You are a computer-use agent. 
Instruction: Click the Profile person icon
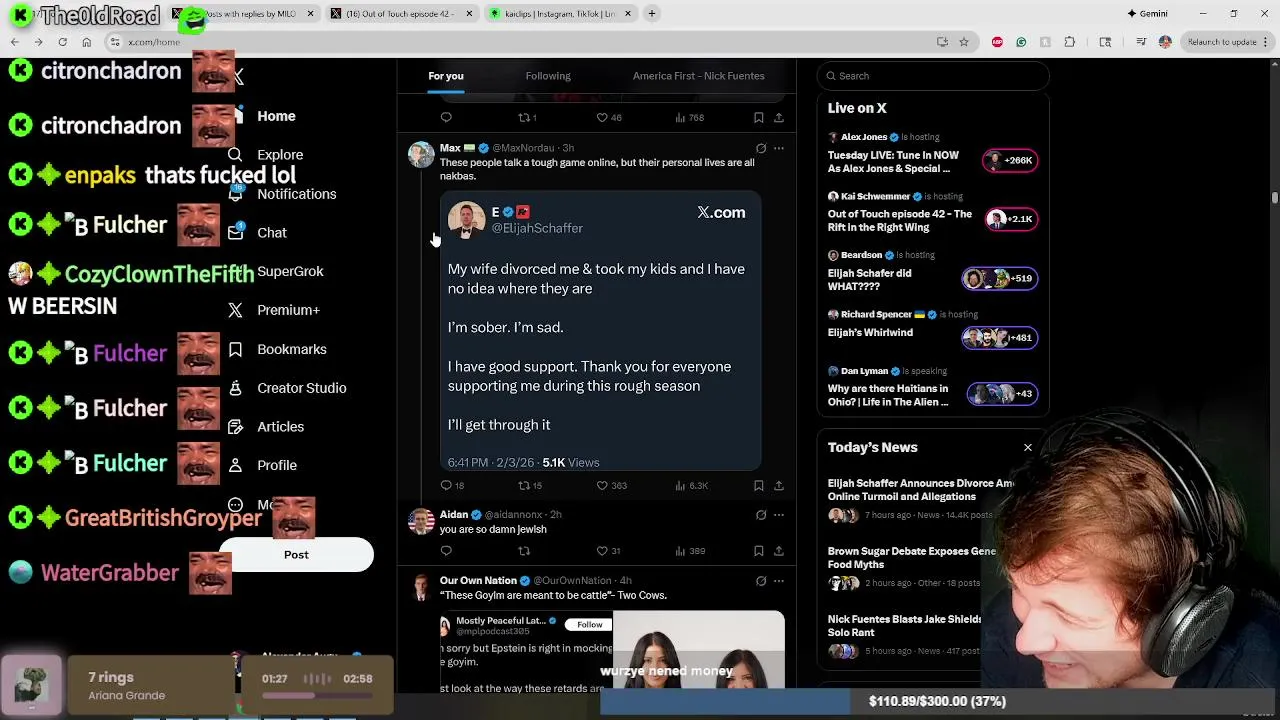click(x=235, y=465)
